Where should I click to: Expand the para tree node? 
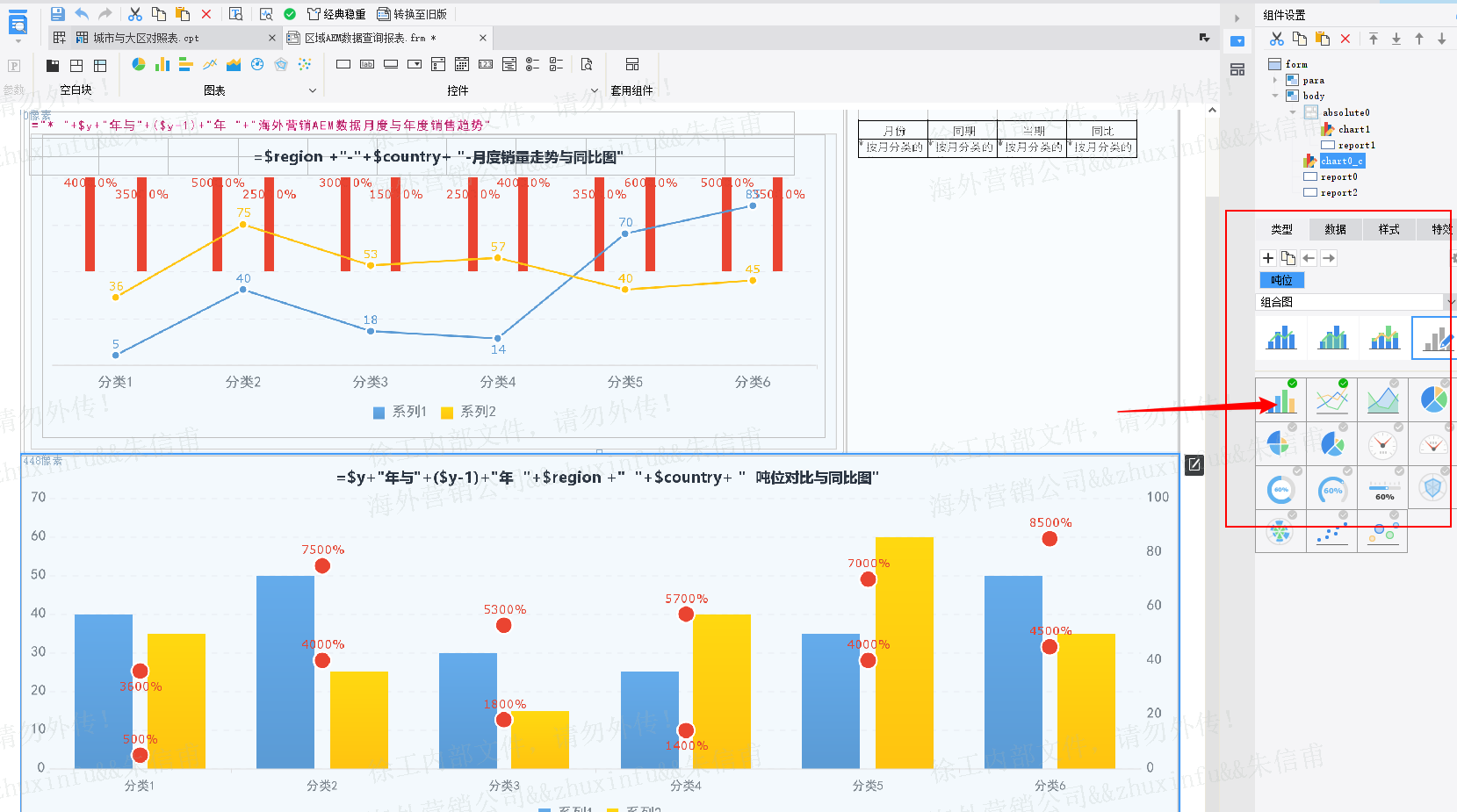tap(1275, 80)
